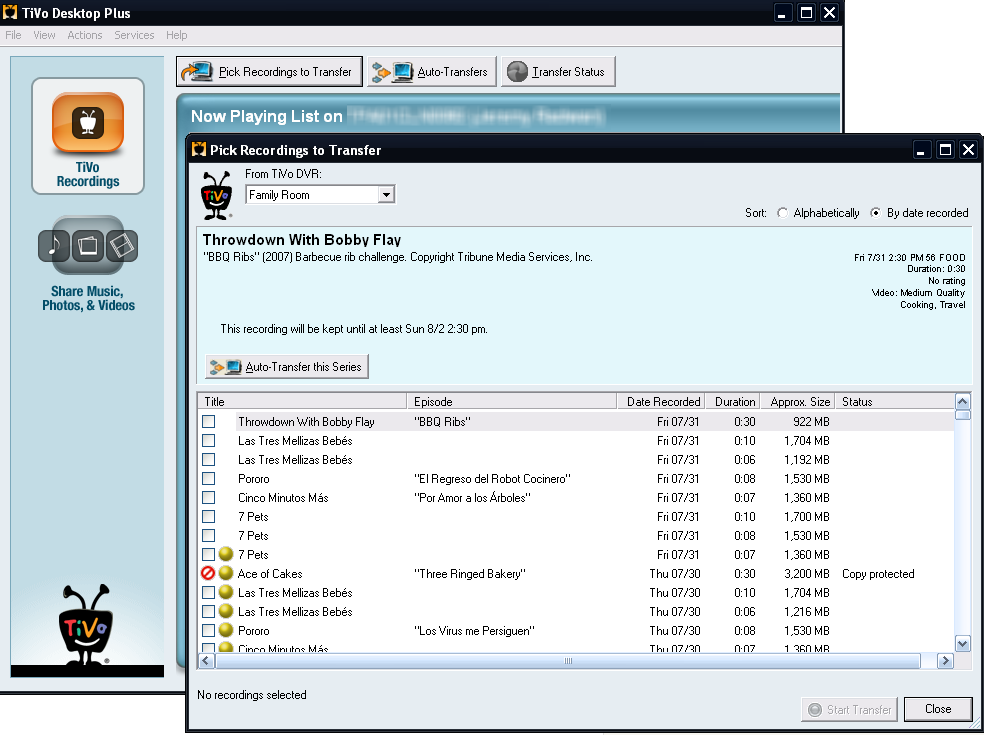The width and height of the screenshot is (987, 735).
Task: Click the "922 MB" size value
Action: (811, 422)
